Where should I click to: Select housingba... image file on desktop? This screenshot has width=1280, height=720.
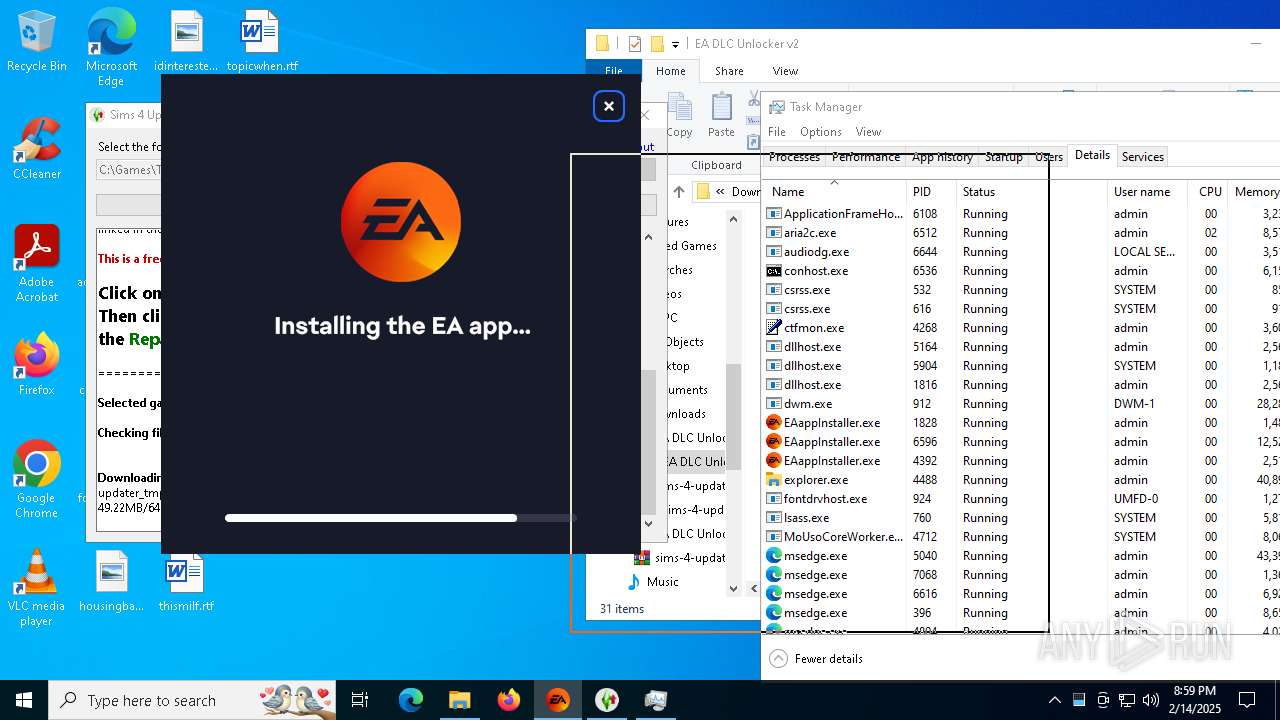112,581
